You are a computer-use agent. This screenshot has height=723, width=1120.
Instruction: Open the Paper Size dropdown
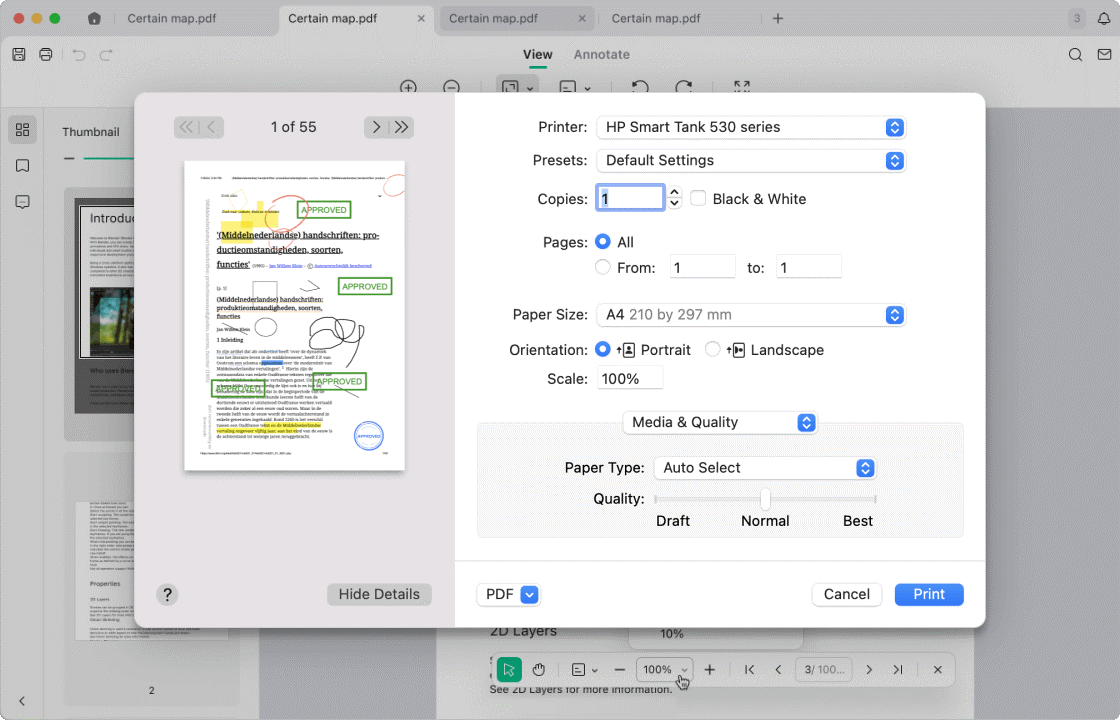coord(751,315)
